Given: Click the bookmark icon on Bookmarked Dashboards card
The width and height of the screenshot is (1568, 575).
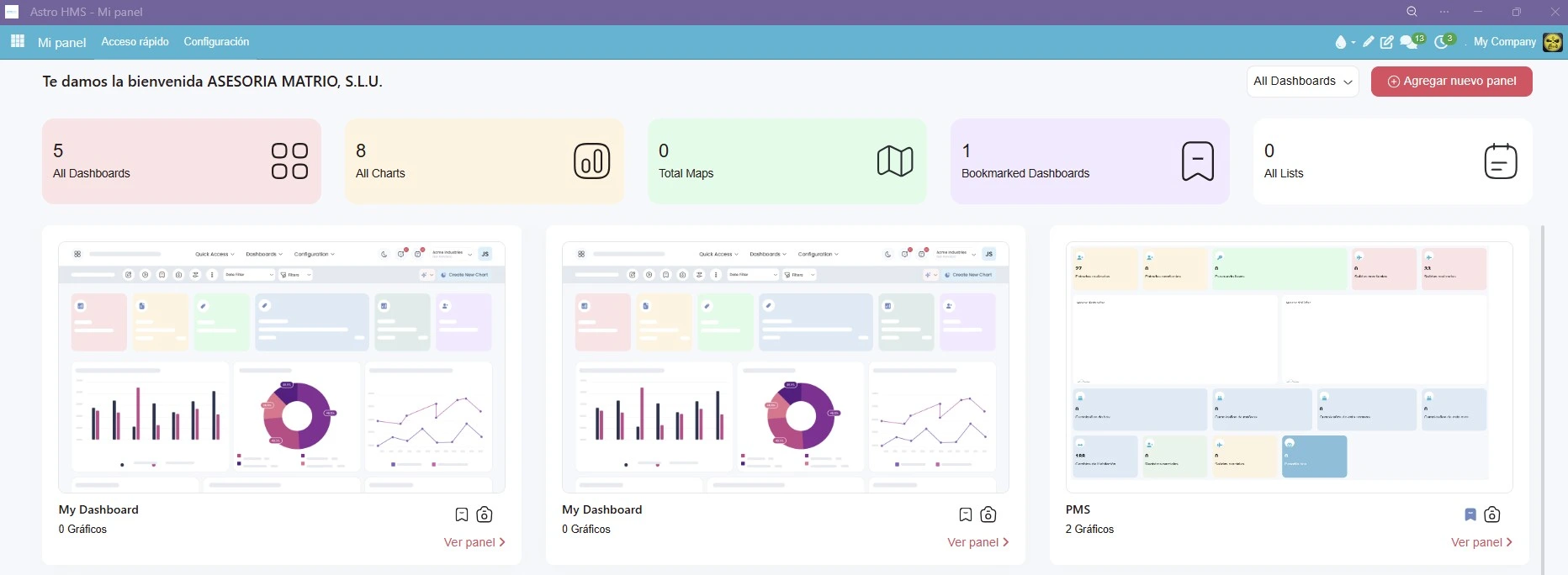Looking at the screenshot, I should [1198, 161].
